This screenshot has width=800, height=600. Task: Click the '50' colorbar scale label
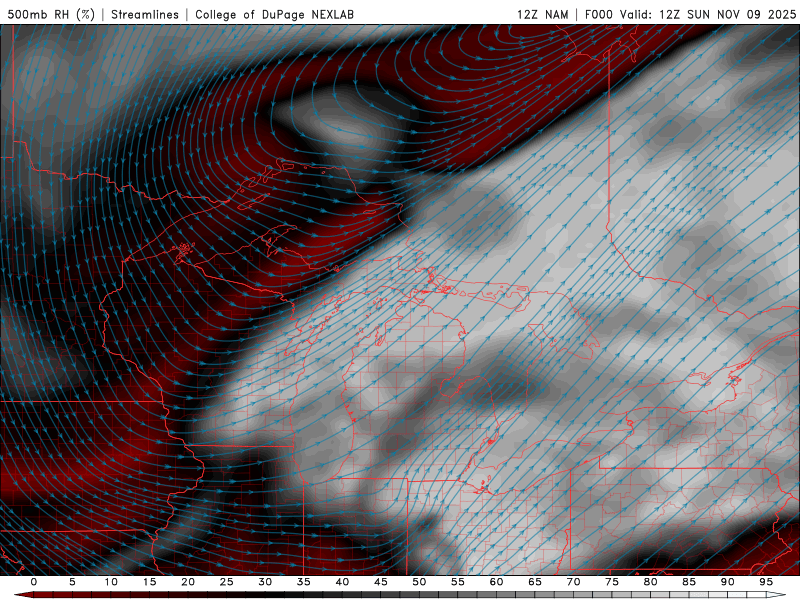[x=419, y=582]
